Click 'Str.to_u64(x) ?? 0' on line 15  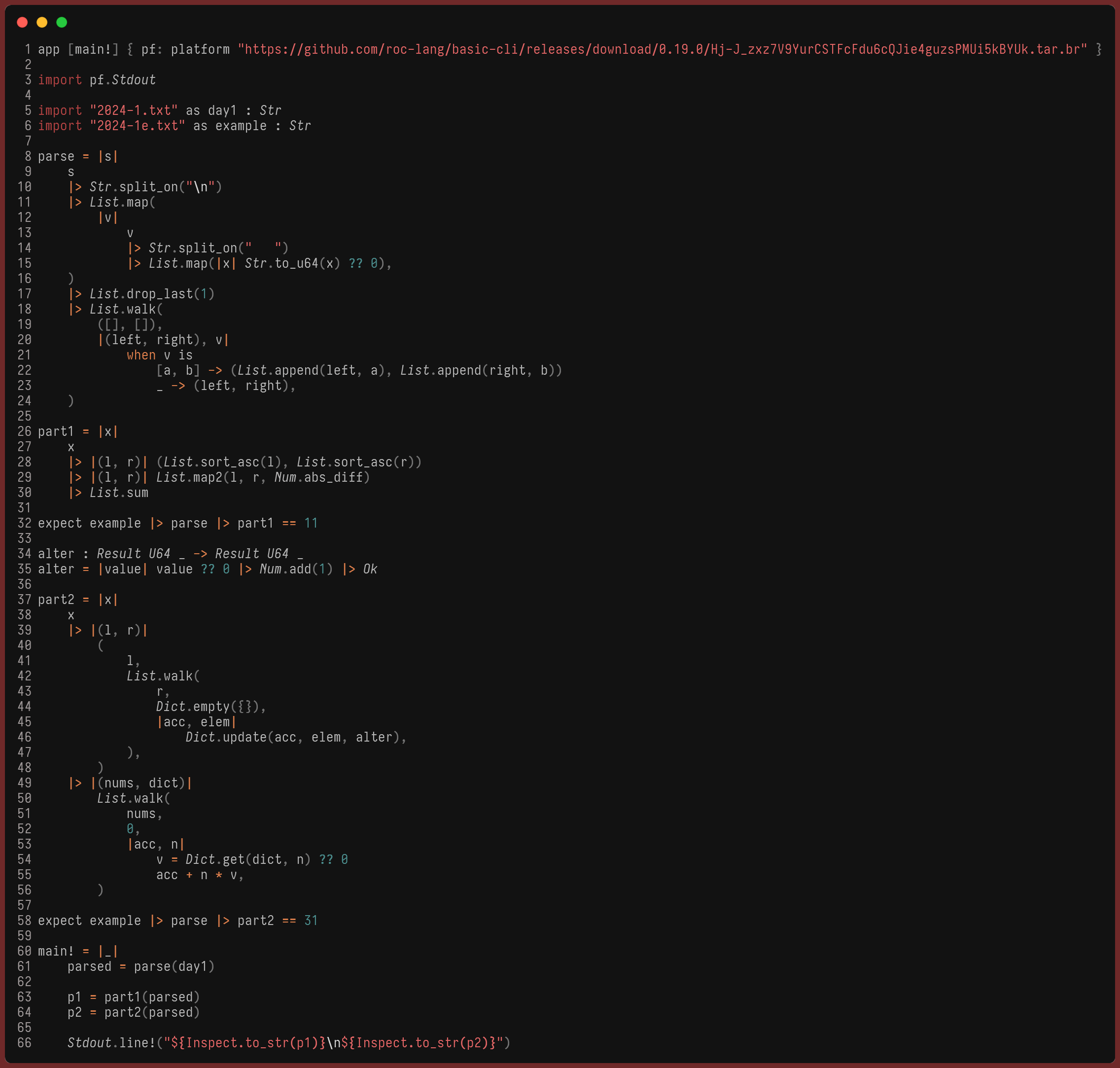(311, 264)
